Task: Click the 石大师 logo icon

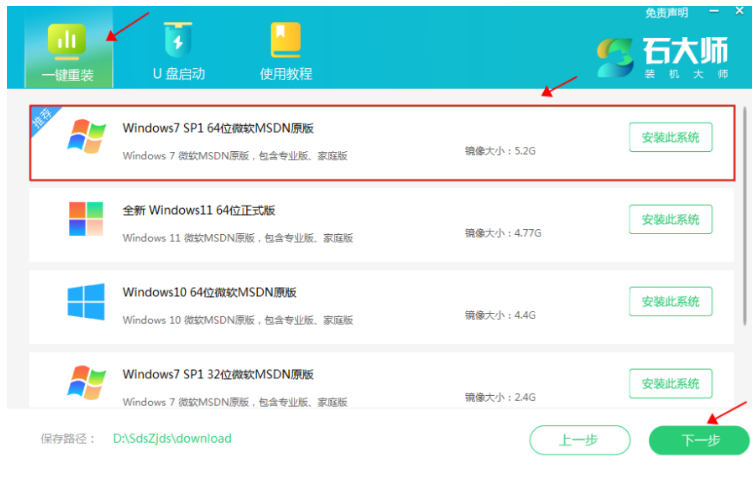Action: click(615, 58)
